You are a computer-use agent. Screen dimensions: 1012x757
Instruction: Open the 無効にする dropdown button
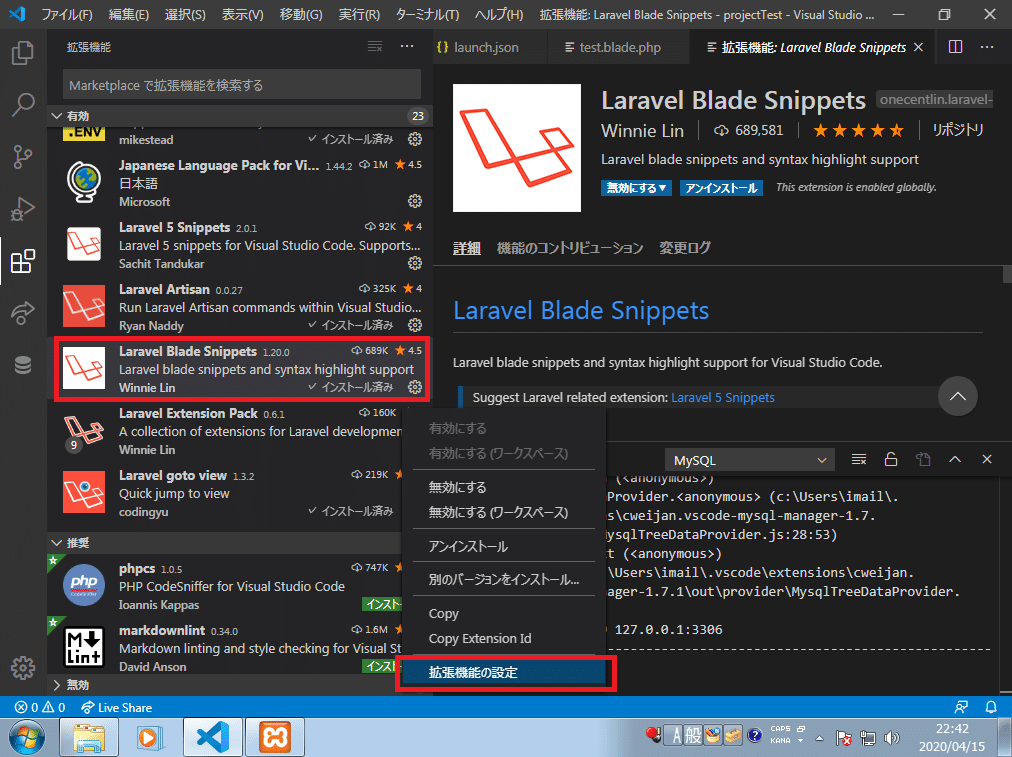click(636, 188)
